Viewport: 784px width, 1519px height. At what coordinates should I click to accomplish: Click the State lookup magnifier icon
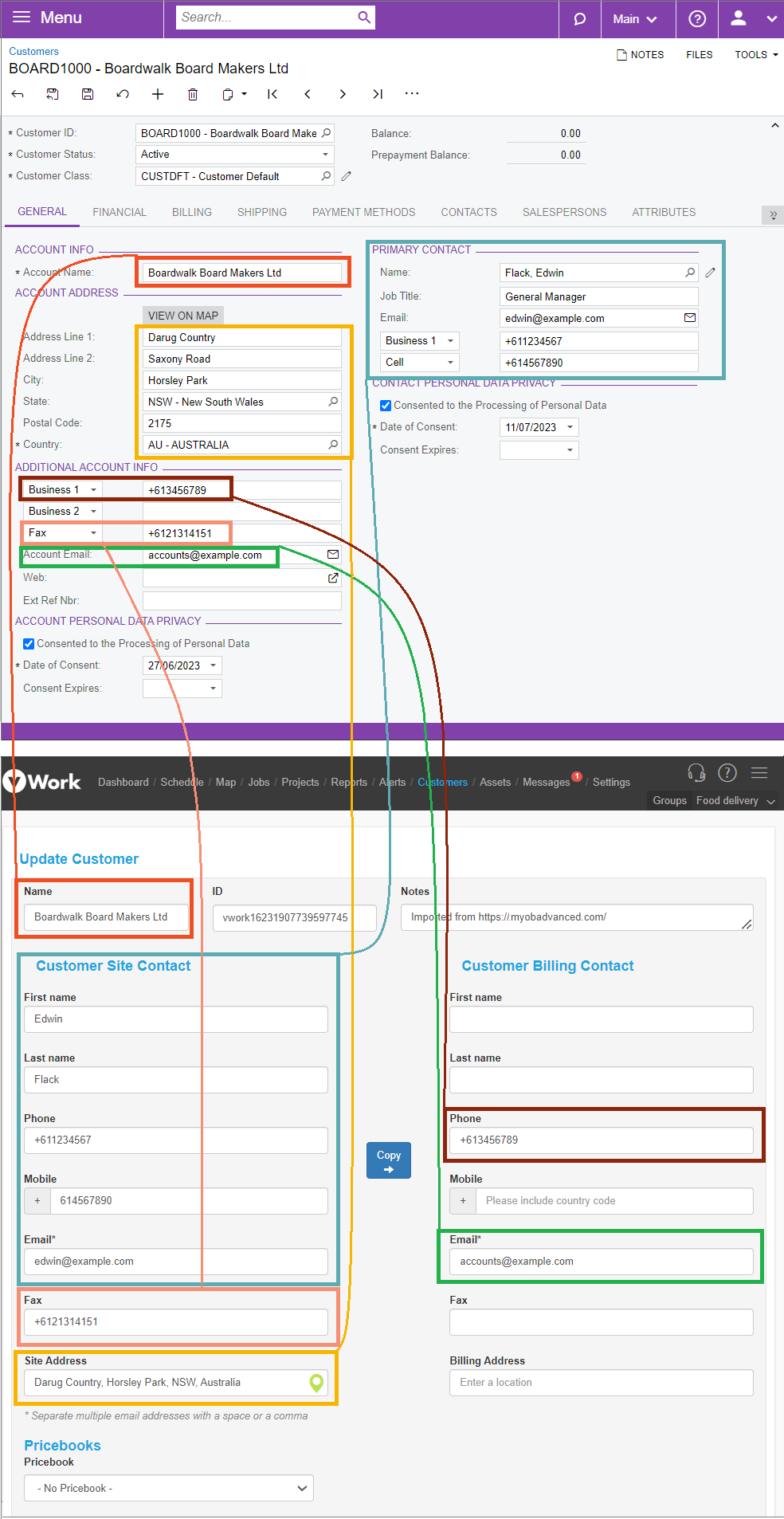333,402
